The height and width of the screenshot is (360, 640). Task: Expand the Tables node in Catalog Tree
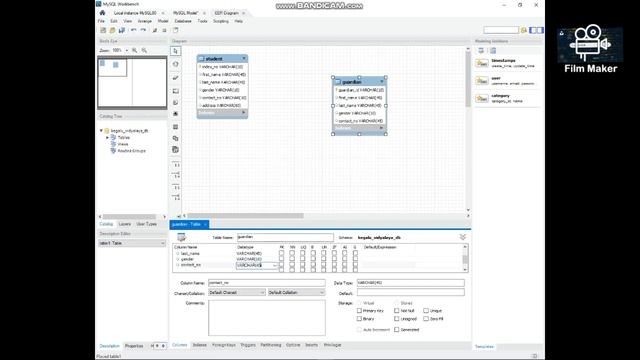pyautogui.click(x=107, y=138)
